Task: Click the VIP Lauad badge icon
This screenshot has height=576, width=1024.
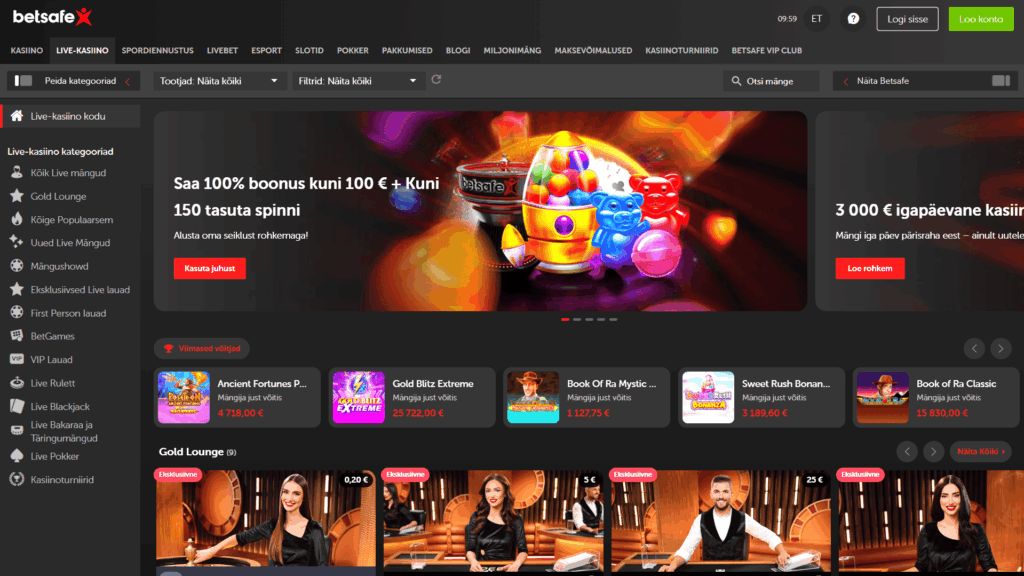Action: click(x=16, y=360)
